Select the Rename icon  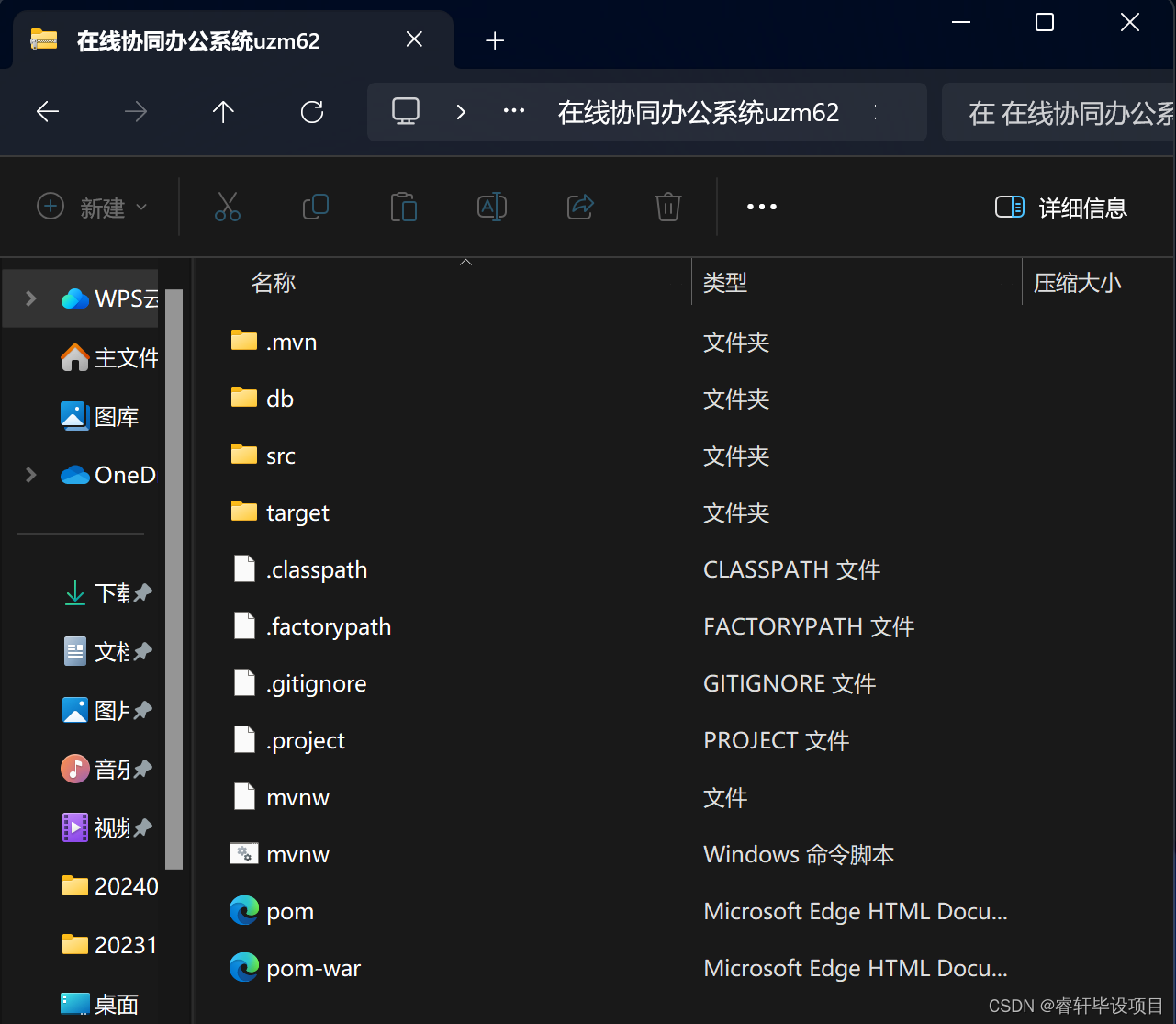[492, 207]
